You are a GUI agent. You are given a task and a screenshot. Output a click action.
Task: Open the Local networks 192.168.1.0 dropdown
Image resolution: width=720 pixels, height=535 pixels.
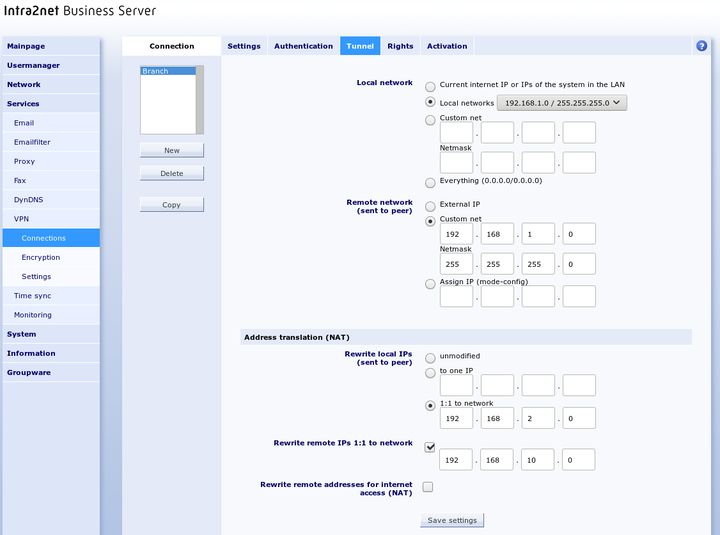click(x=562, y=103)
